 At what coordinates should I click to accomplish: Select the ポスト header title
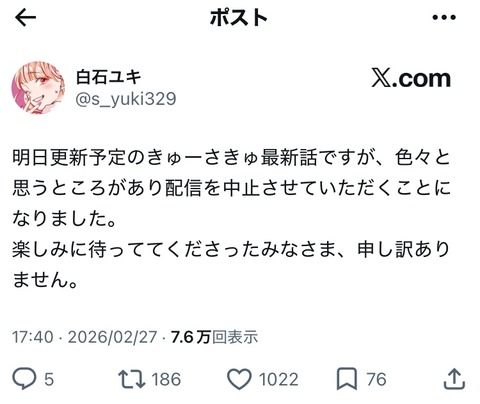tap(239, 17)
